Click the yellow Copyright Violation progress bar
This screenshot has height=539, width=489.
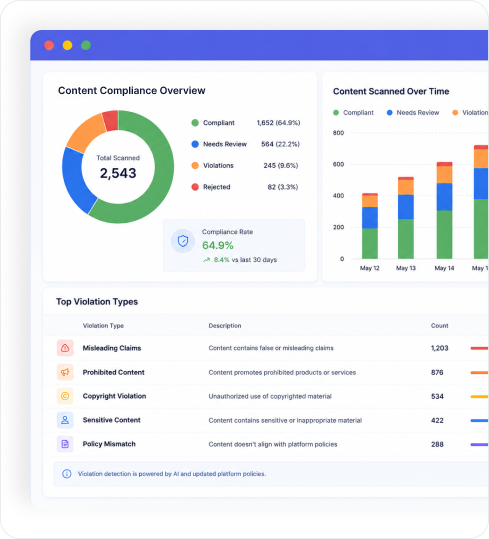coord(480,396)
